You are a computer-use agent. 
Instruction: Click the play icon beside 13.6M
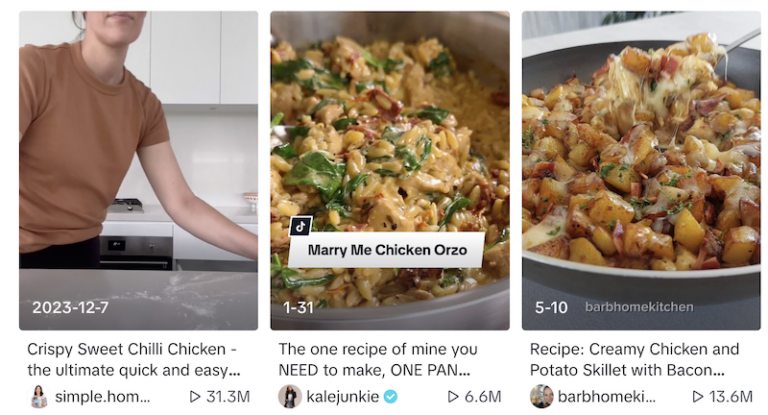click(697, 396)
